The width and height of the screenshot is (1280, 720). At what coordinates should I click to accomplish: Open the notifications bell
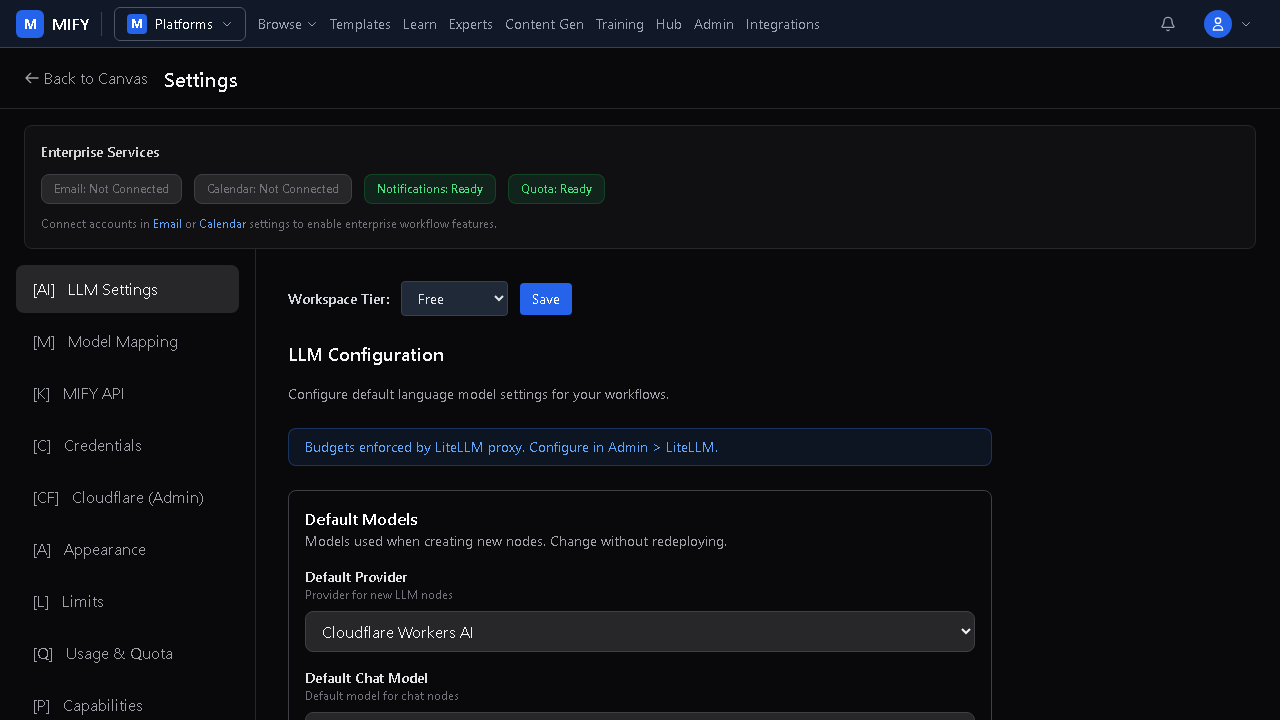1168,24
